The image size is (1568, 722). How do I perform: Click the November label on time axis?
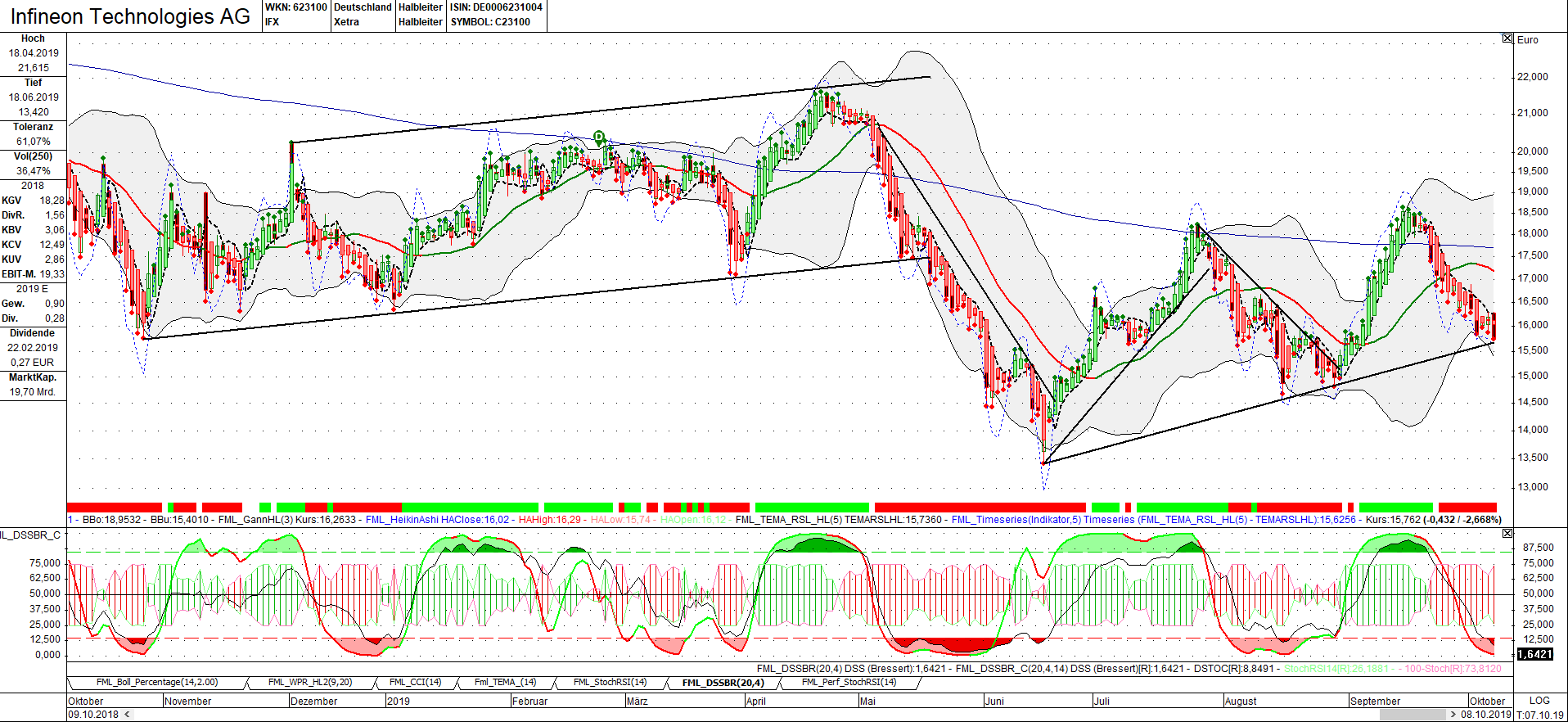[x=187, y=701]
